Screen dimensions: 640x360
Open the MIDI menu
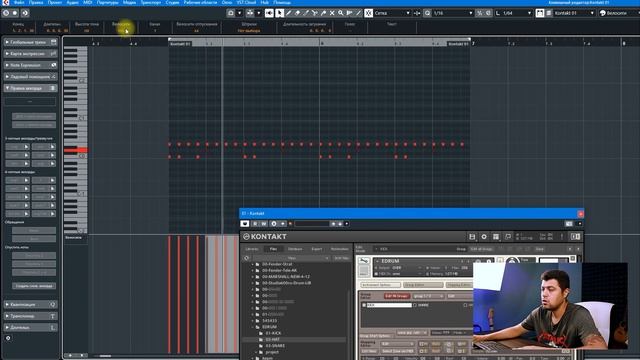[88, 2]
